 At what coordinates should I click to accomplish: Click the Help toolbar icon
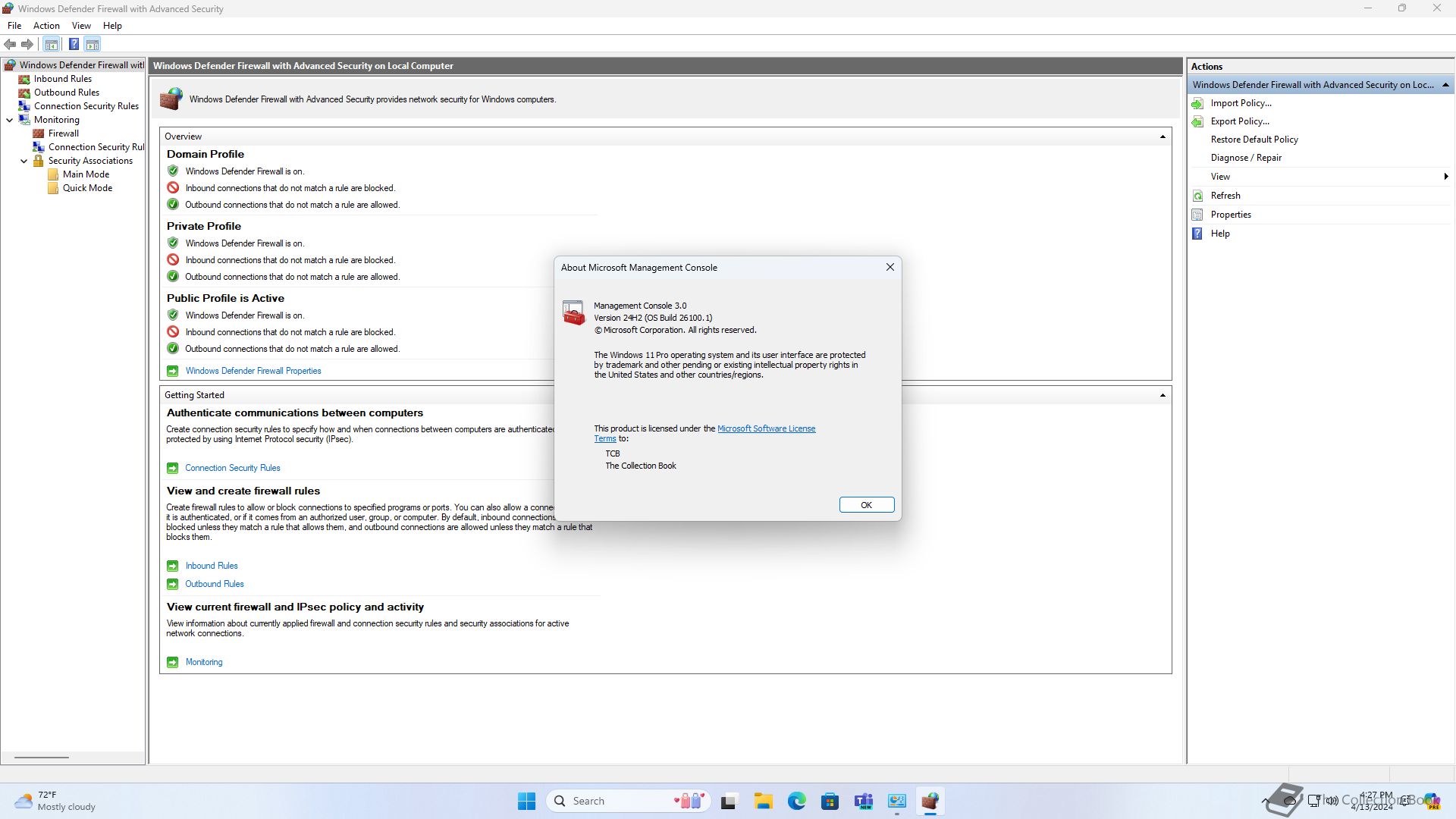[x=74, y=44]
